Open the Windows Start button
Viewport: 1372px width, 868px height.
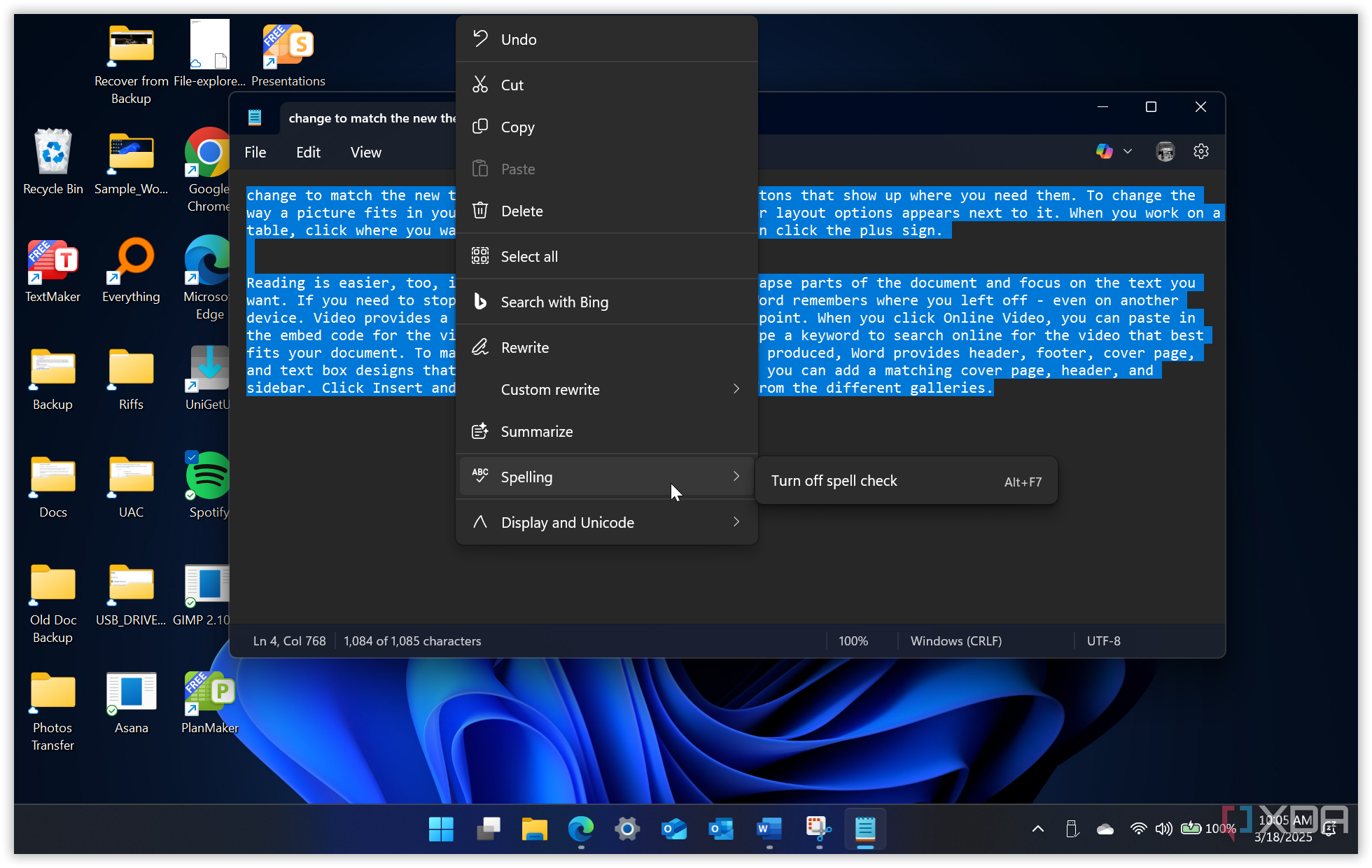point(441,829)
